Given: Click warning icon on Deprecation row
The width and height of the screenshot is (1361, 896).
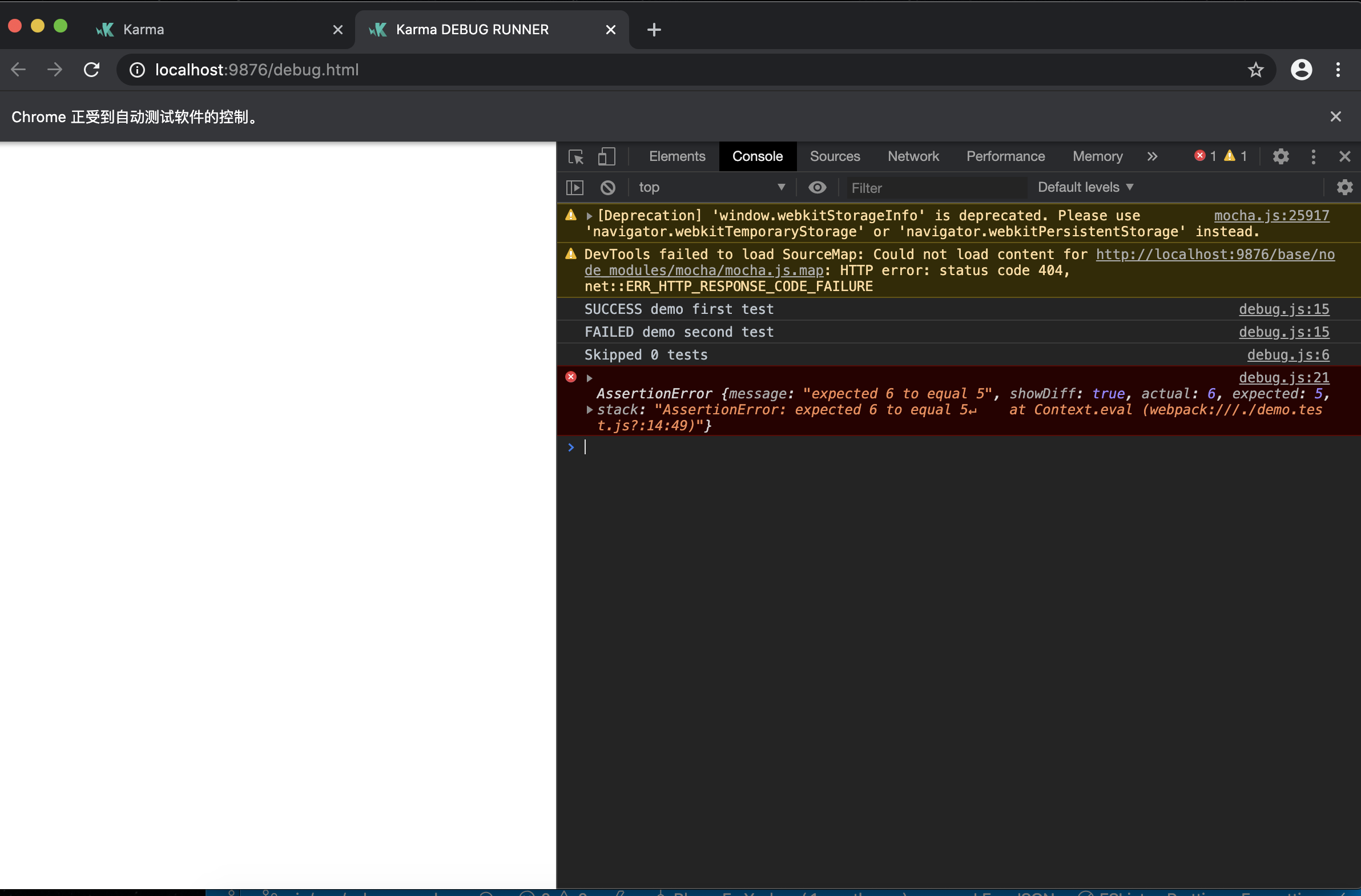Looking at the screenshot, I should (x=571, y=215).
